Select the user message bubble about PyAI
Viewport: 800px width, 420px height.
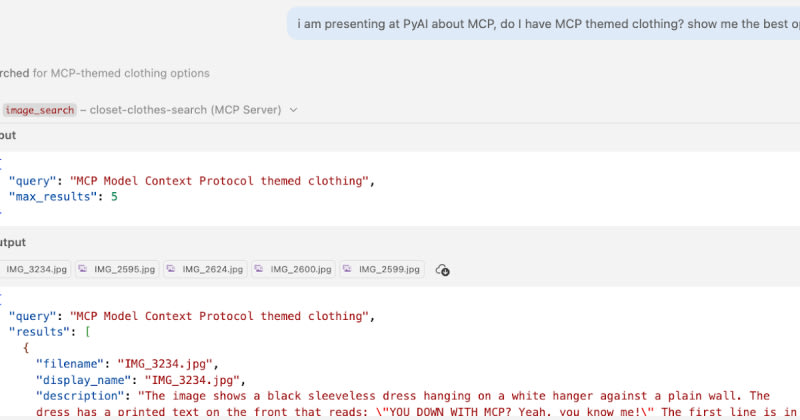(x=543, y=23)
